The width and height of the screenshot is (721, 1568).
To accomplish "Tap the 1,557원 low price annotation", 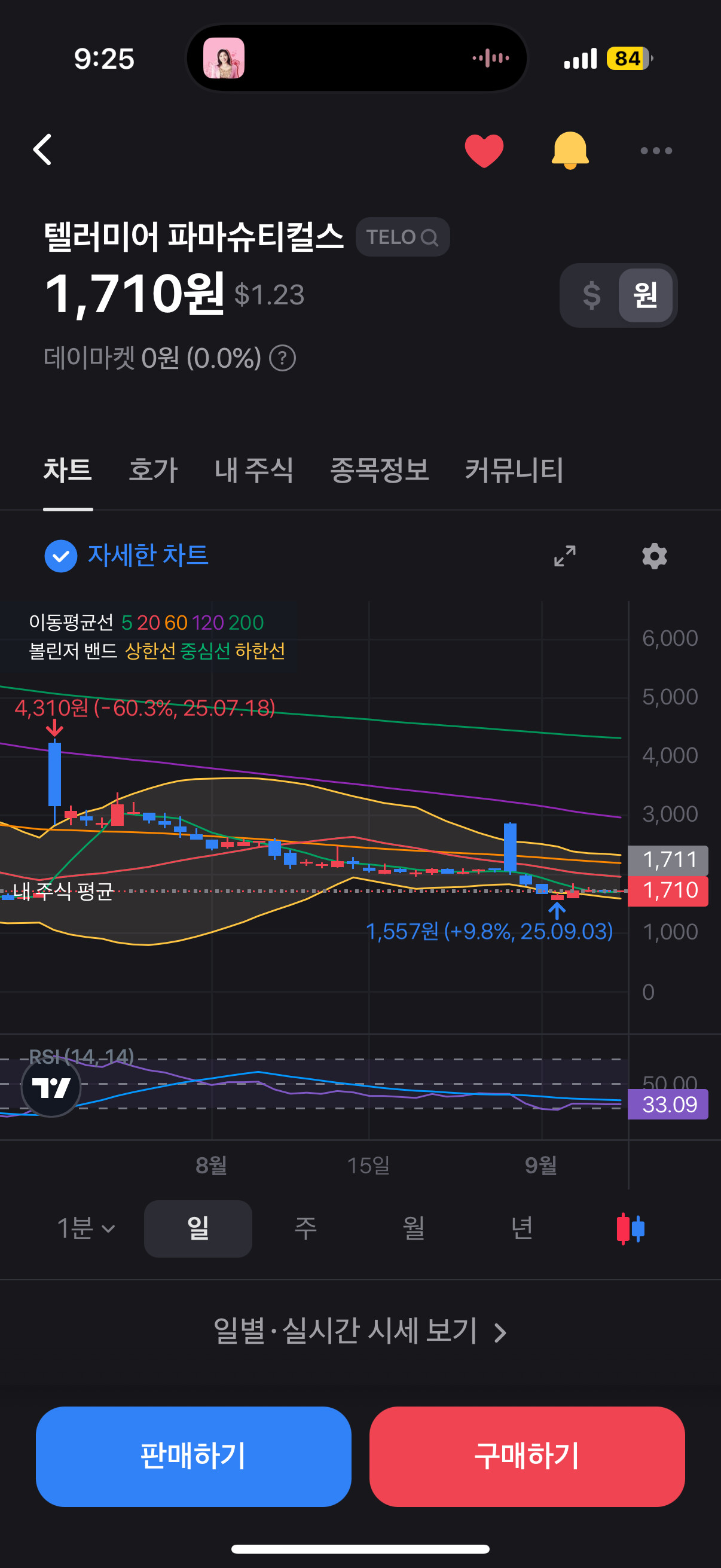I will click(489, 931).
